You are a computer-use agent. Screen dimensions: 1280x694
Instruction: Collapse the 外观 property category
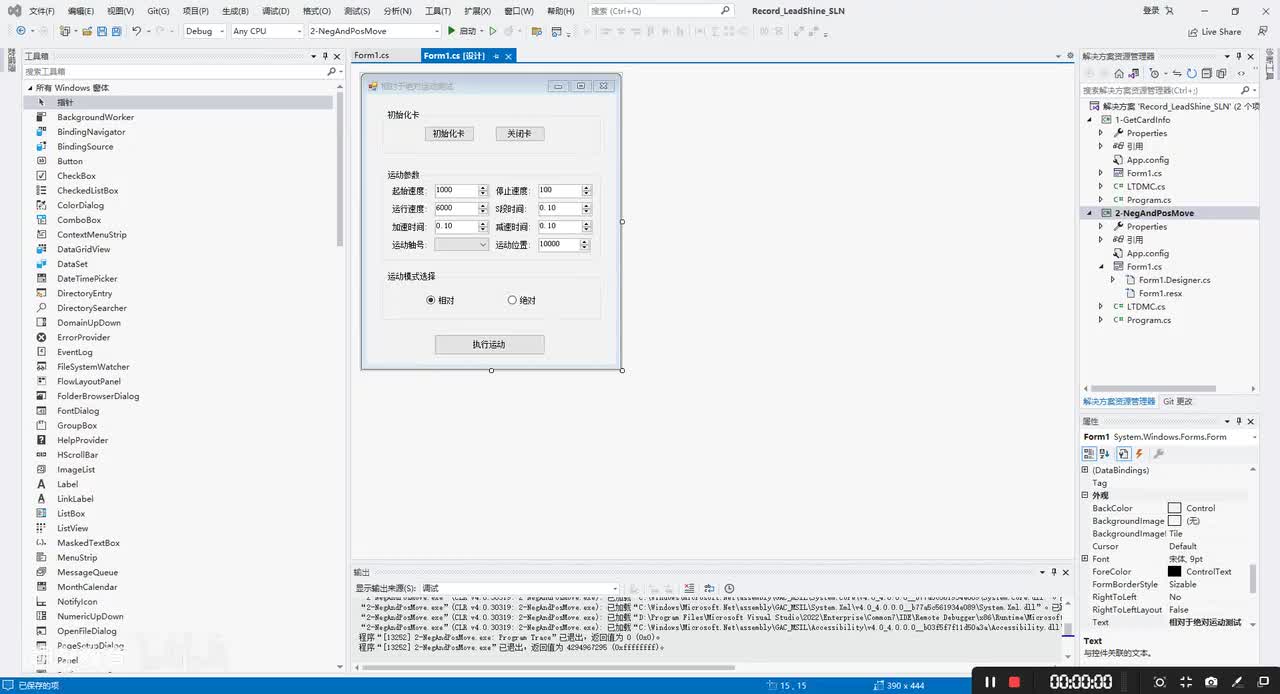point(1086,495)
